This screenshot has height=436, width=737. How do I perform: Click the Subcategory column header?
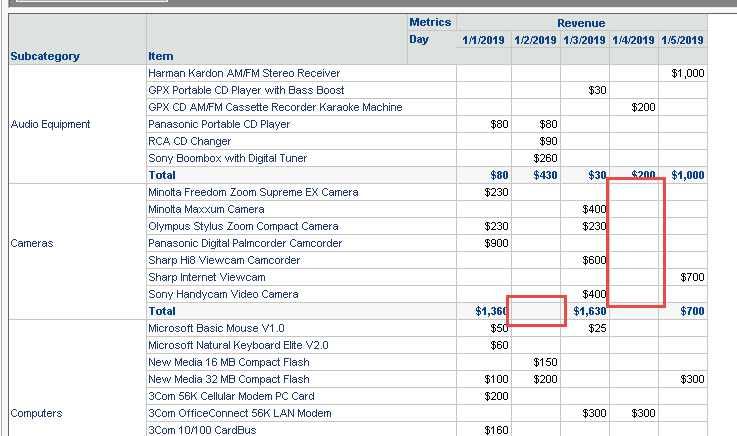(45, 56)
